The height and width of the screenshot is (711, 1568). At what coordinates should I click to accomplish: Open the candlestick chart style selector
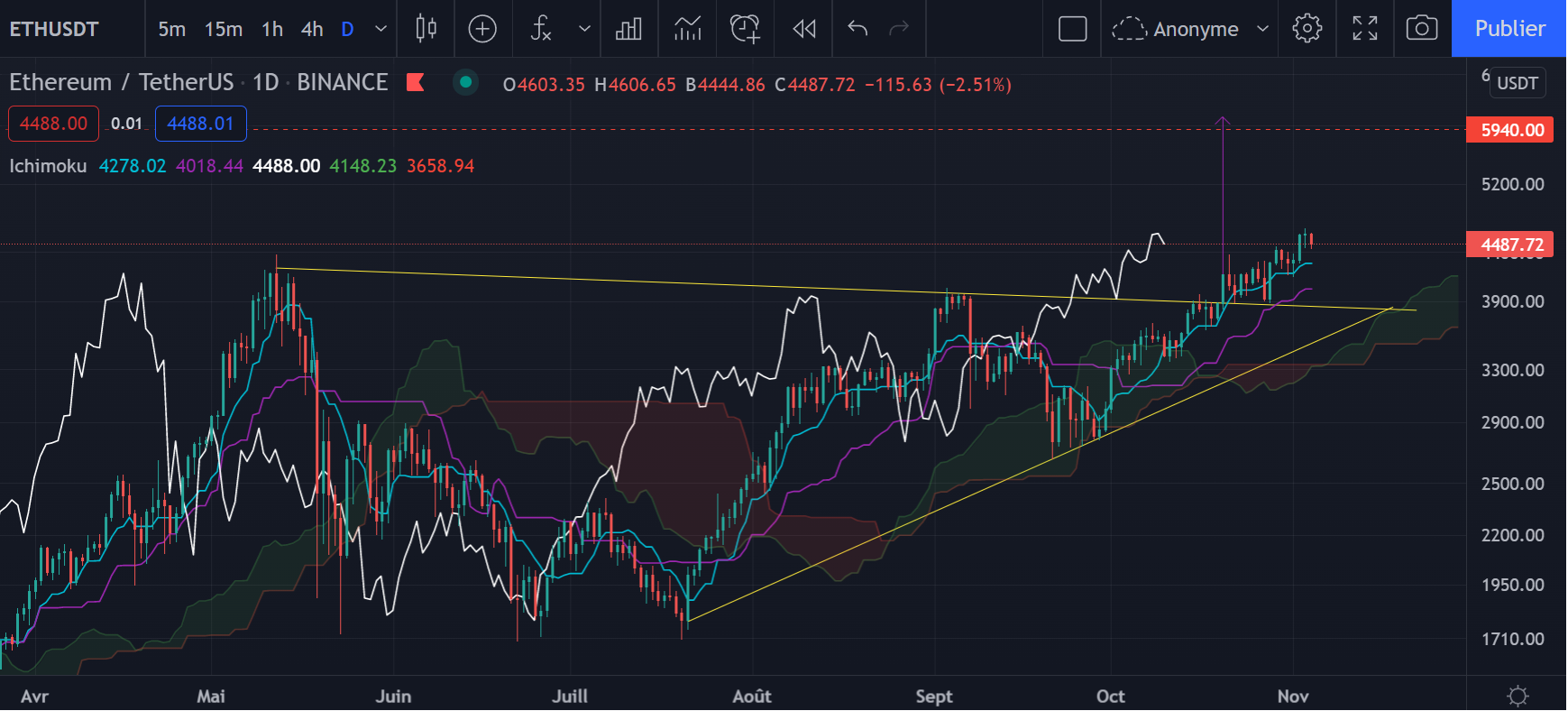click(x=426, y=29)
